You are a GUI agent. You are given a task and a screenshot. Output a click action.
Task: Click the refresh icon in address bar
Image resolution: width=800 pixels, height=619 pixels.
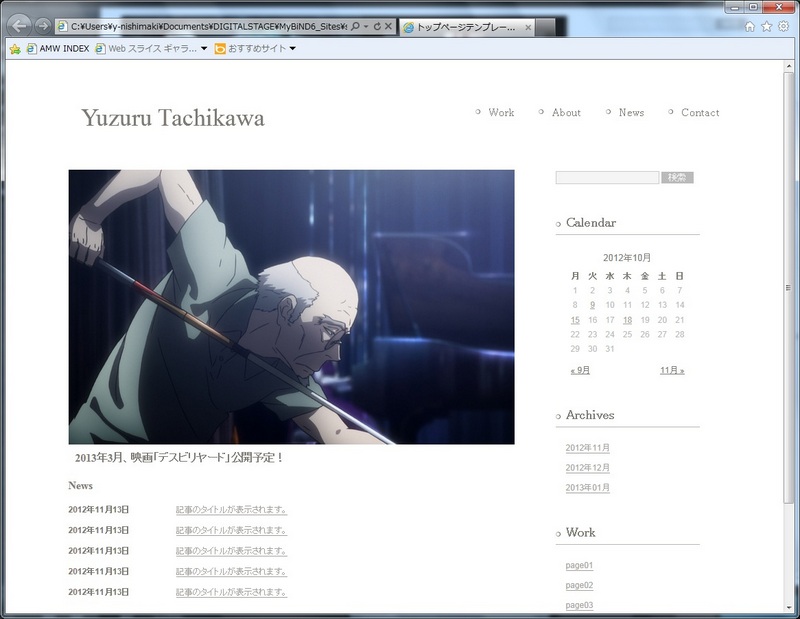click(377, 26)
